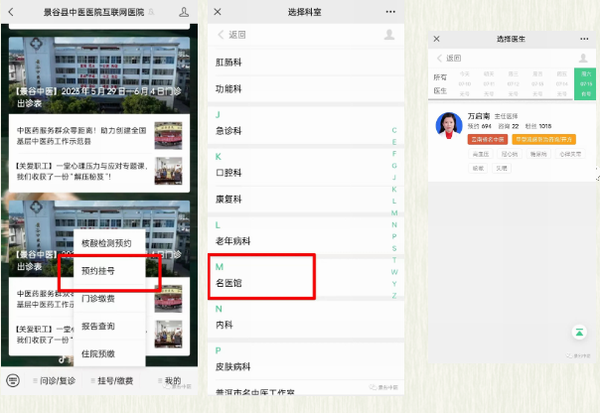This screenshot has height=413, width=600.
Task: Choose the 康复科 department
Action: pyautogui.click(x=306, y=199)
